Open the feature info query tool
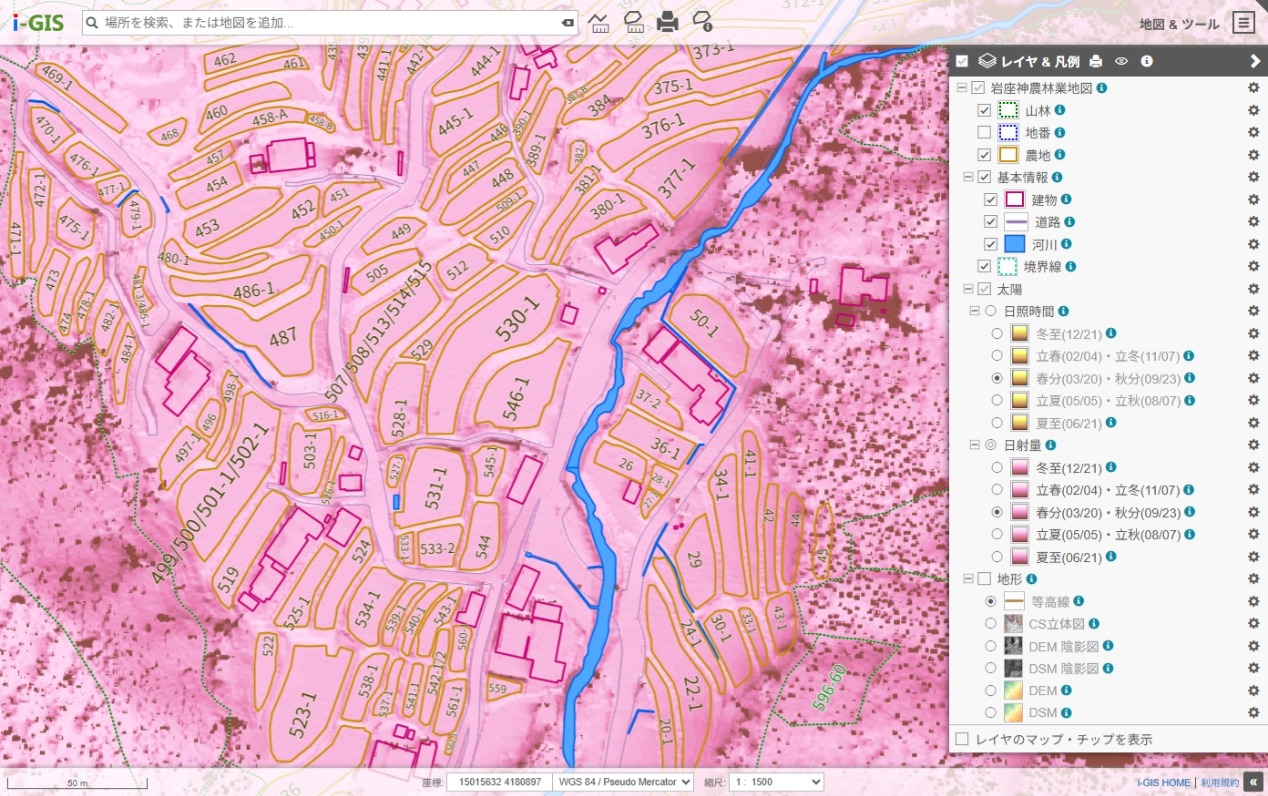The image size is (1268, 796). [x=703, y=22]
